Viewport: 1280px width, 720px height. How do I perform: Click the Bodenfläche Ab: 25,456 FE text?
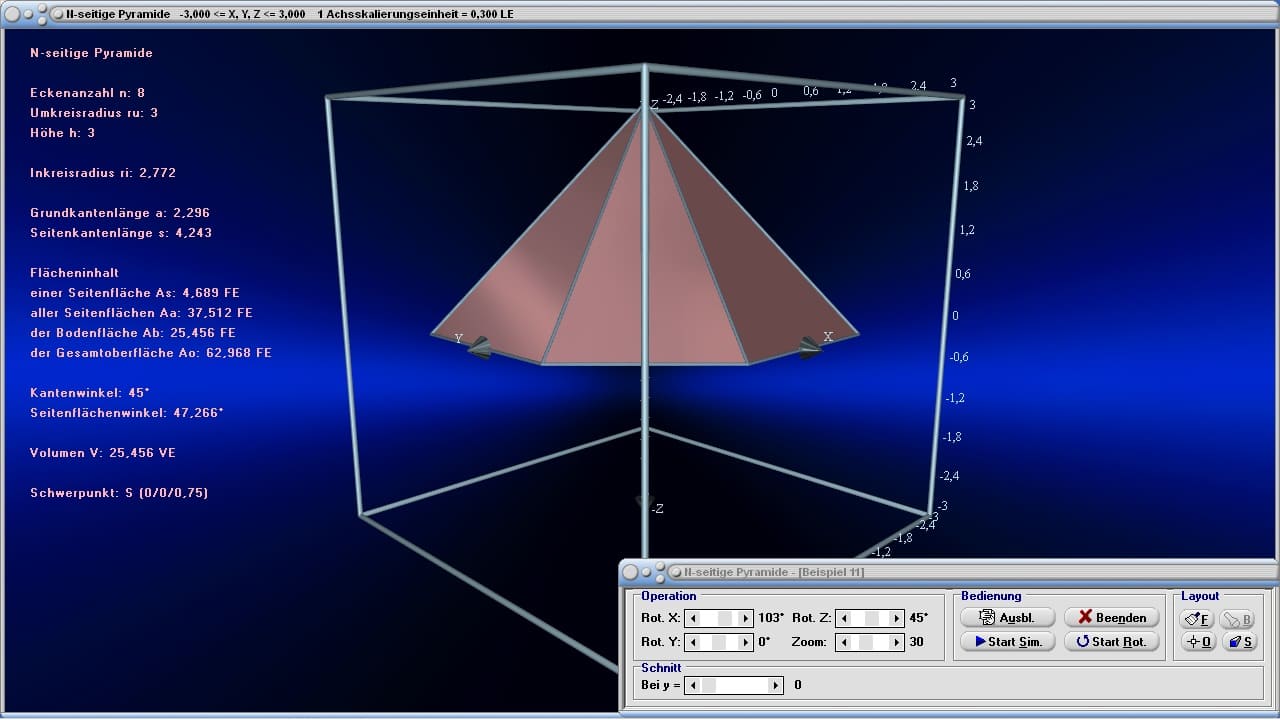133,333
